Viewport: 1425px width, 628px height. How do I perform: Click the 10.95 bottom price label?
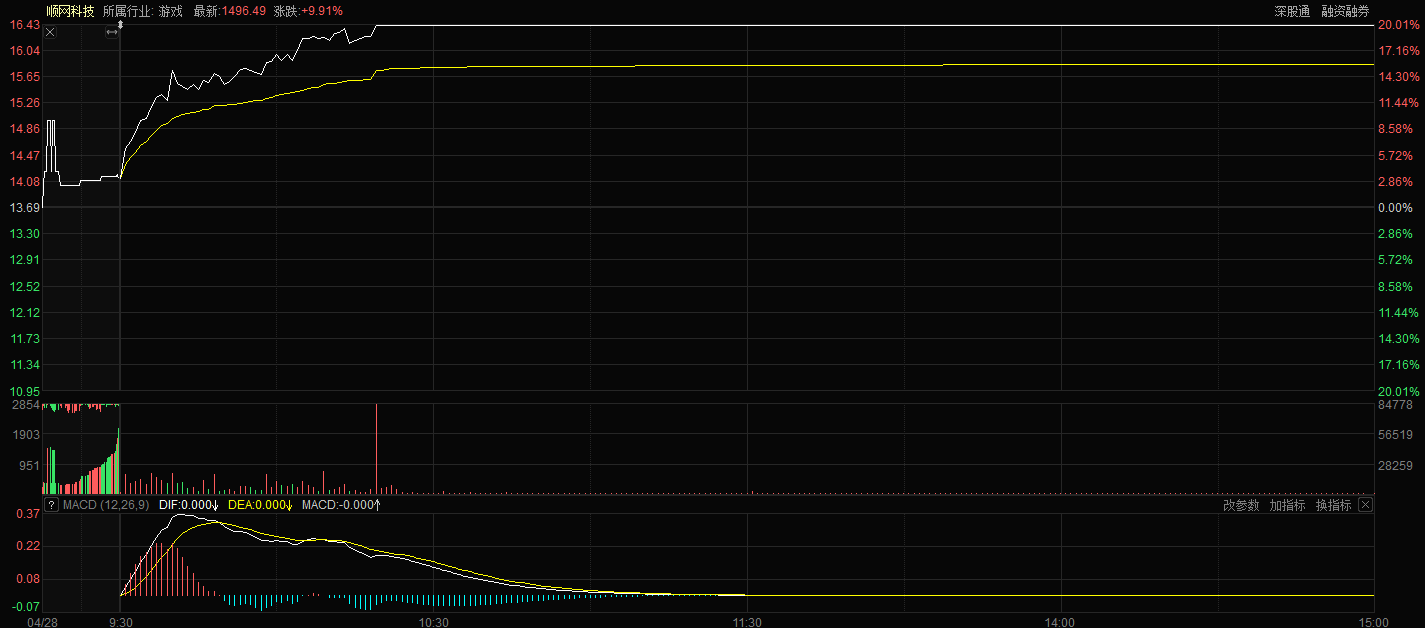pos(25,391)
